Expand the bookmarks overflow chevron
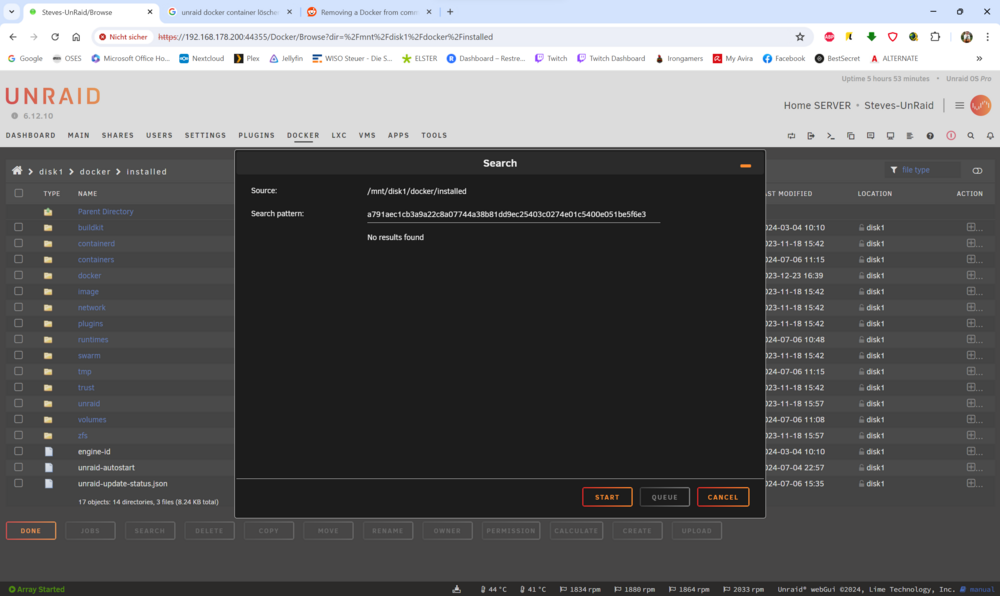The image size is (1000, 596). [979, 58]
